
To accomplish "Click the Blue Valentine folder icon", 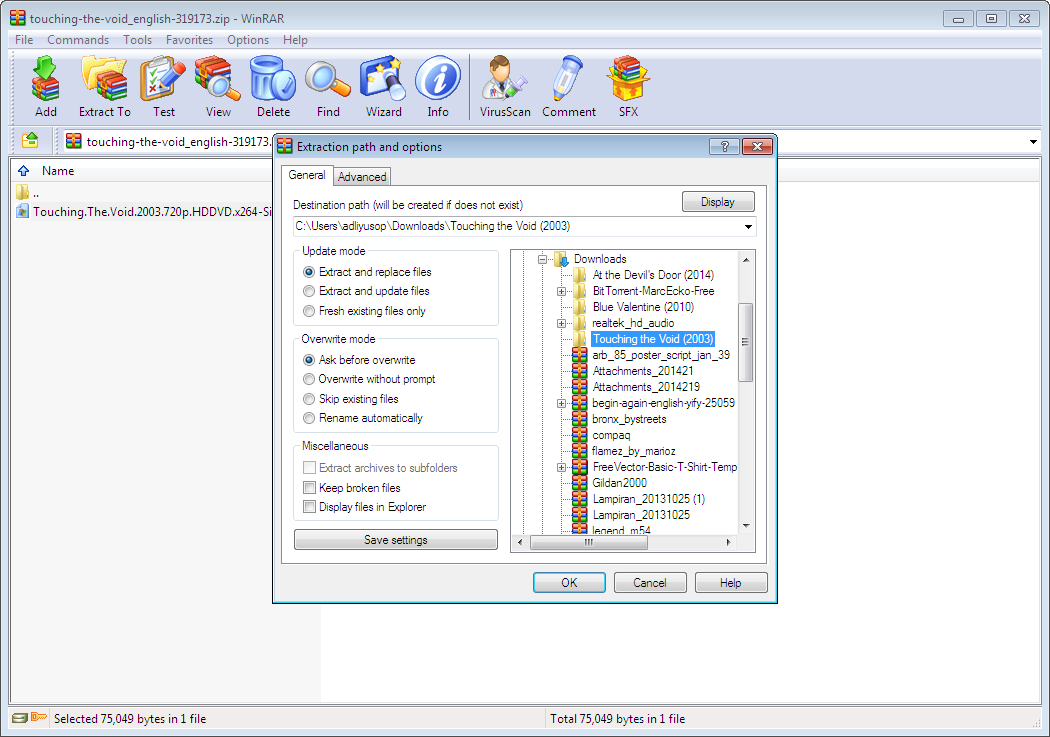I will [x=580, y=307].
